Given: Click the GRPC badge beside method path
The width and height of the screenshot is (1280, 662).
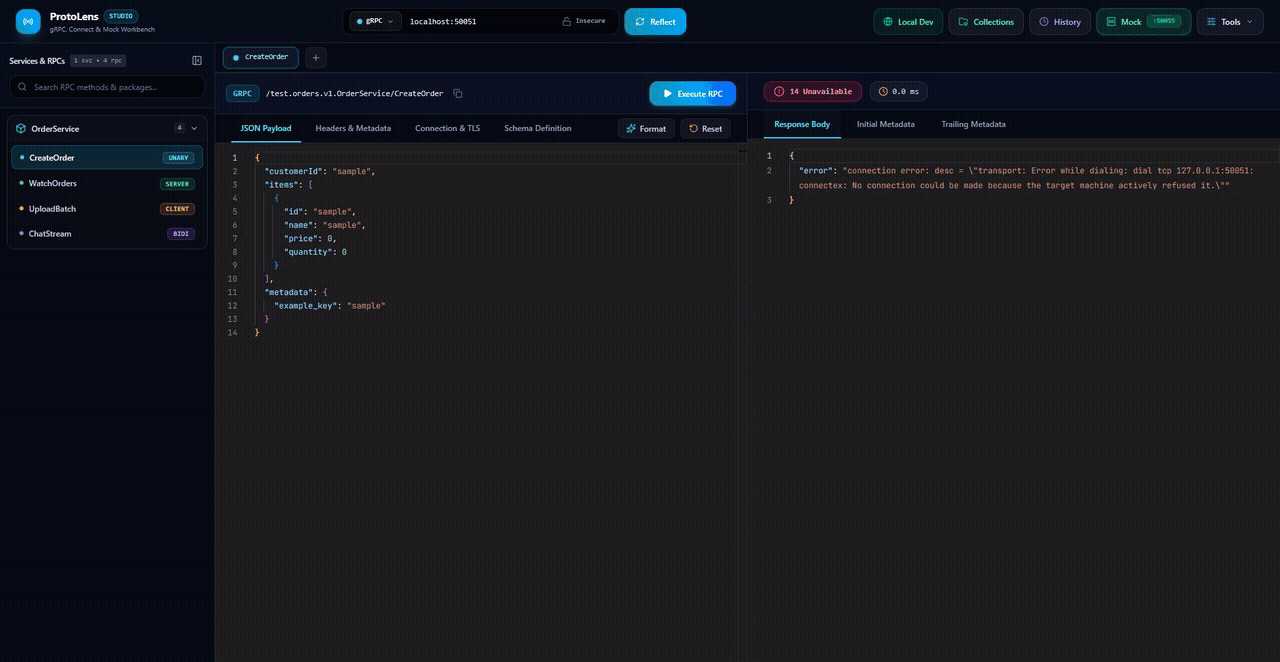Looking at the screenshot, I should (243, 93).
